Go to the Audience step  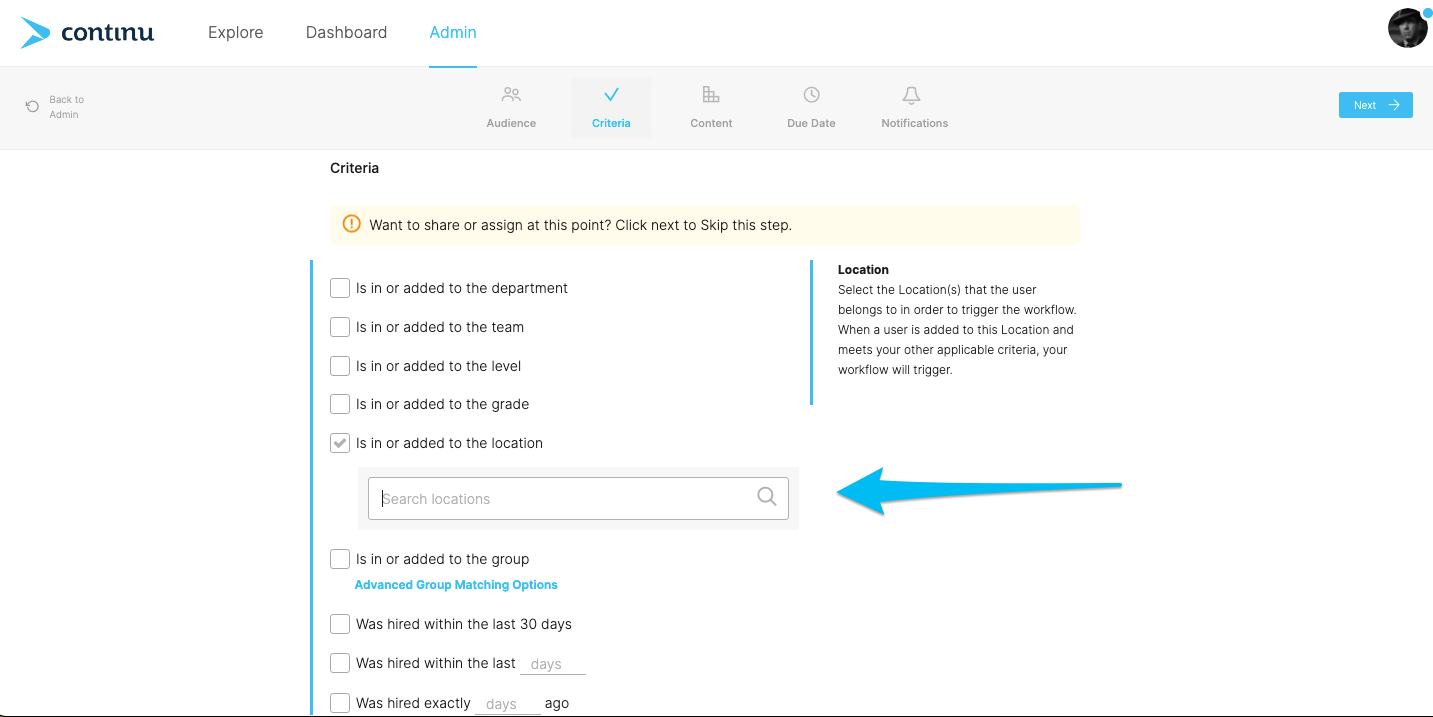coord(511,108)
